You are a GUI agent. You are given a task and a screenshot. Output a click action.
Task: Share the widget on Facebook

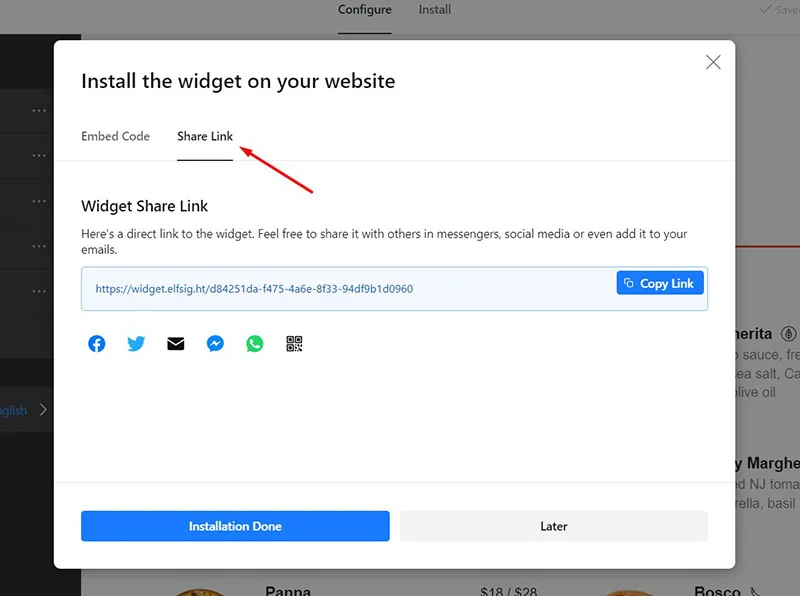click(97, 344)
